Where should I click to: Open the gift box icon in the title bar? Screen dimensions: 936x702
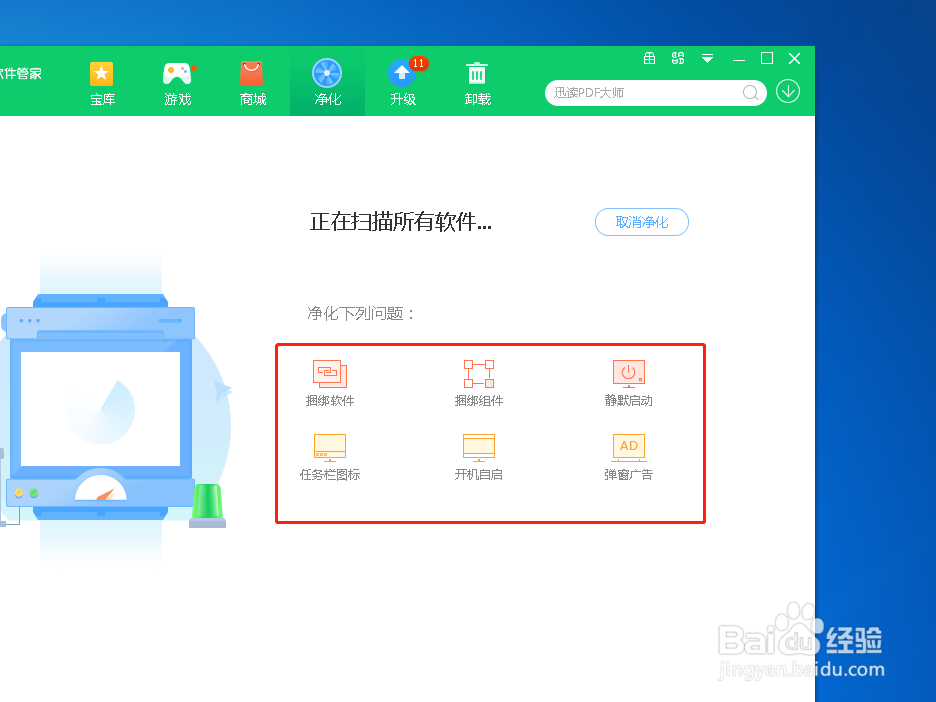pyautogui.click(x=648, y=58)
